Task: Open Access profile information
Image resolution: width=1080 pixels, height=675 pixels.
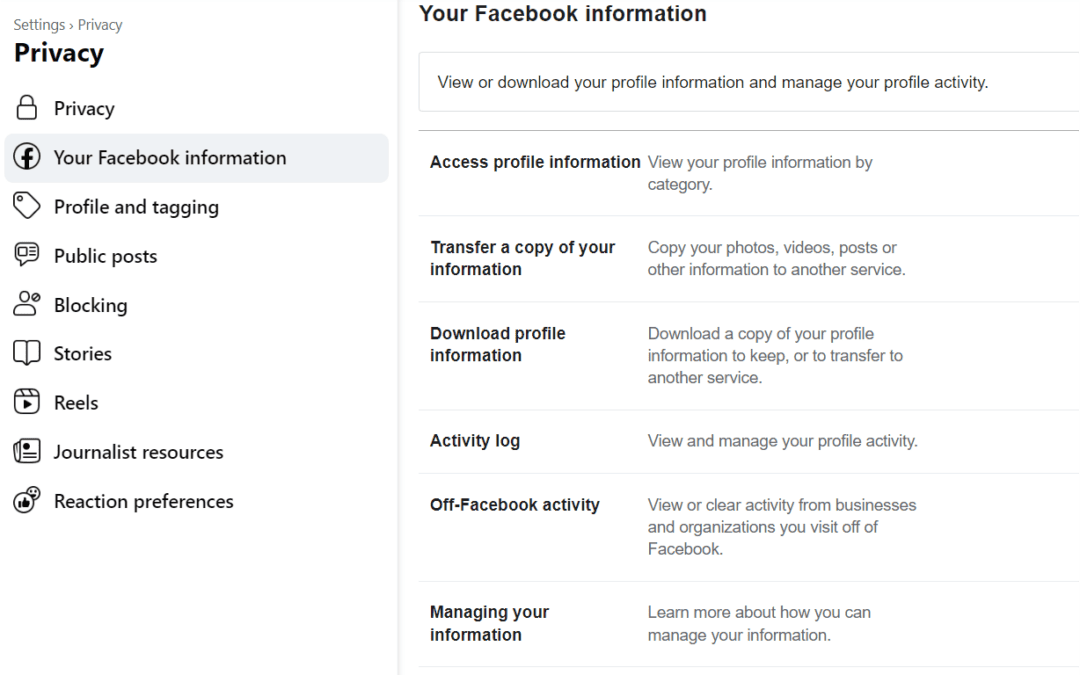Action: click(x=535, y=162)
